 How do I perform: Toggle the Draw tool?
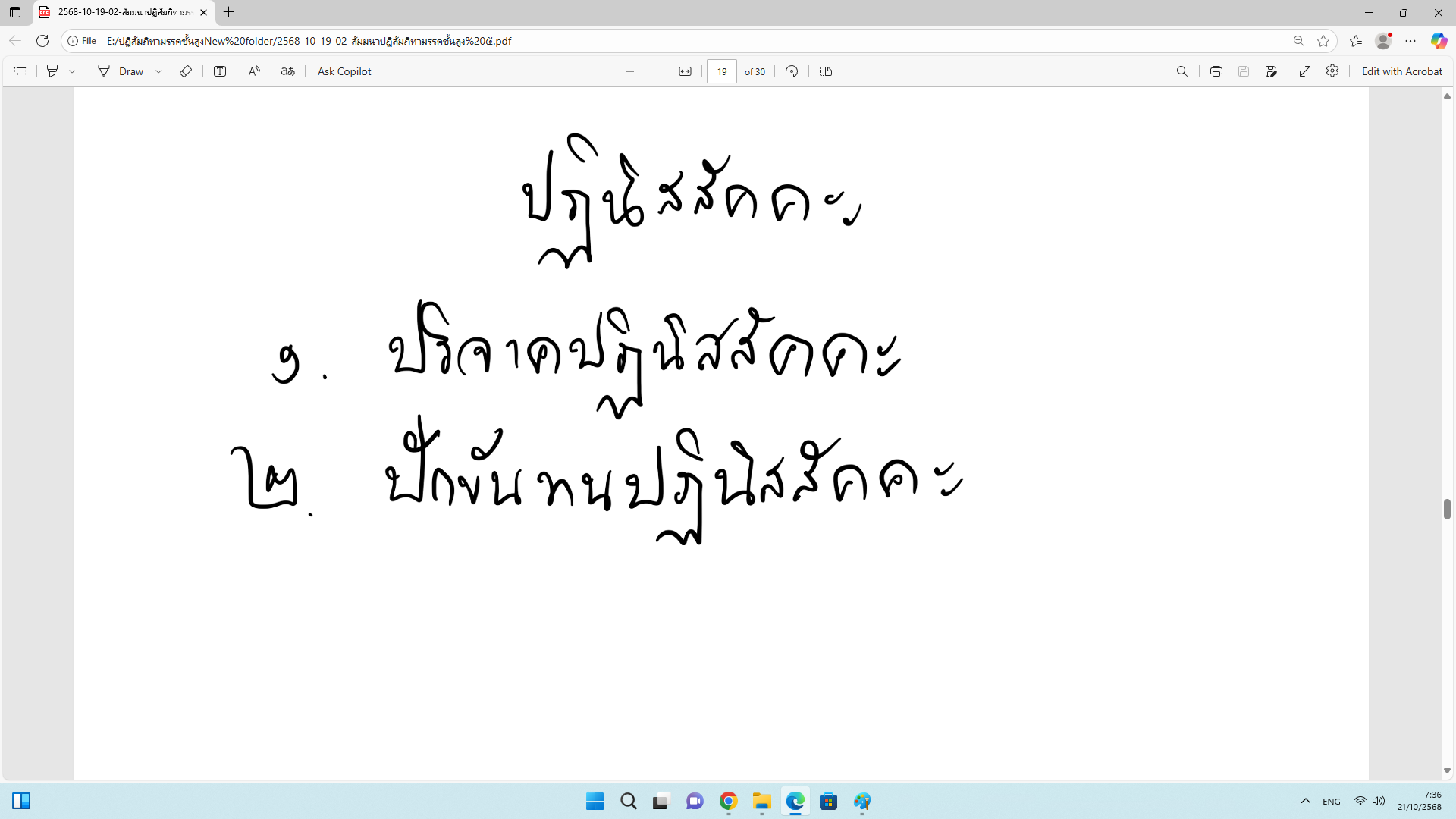(x=121, y=71)
